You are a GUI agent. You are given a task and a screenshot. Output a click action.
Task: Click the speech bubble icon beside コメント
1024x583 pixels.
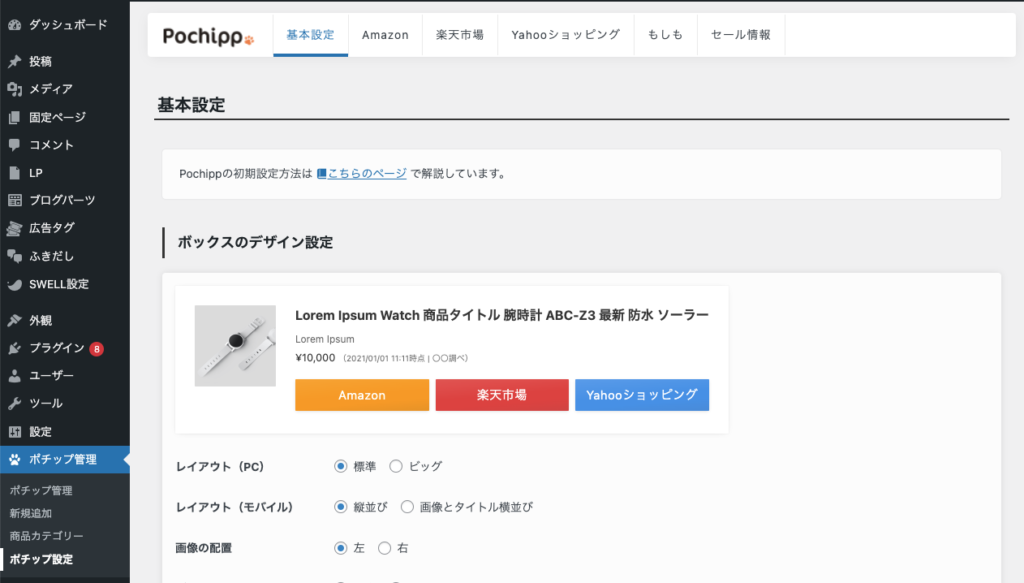(x=14, y=145)
